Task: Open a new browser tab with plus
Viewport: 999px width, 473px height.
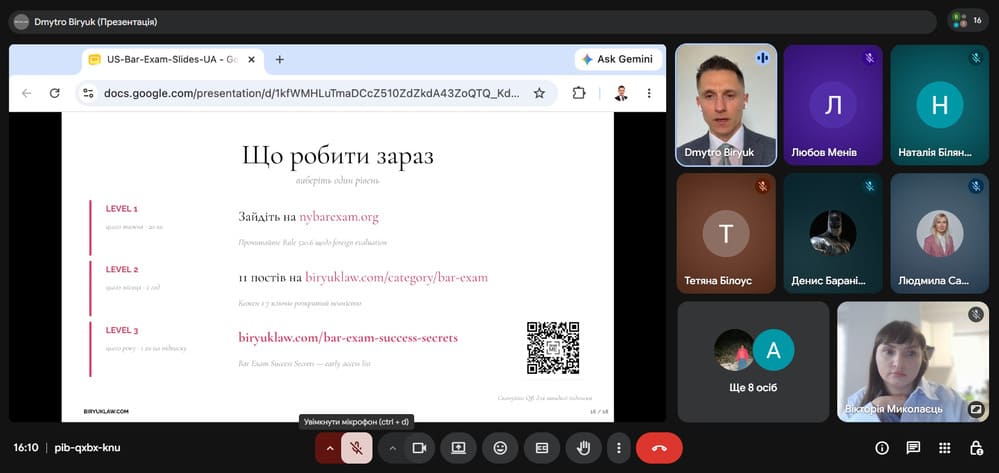Action: (x=279, y=60)
